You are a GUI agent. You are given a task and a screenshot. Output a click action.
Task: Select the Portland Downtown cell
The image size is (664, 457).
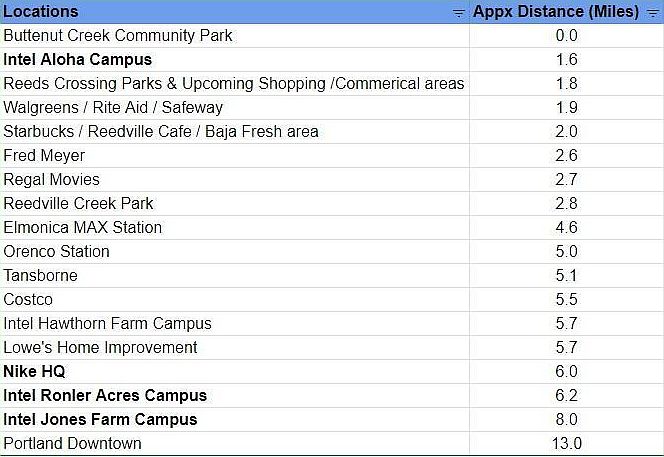pos(73,443)
